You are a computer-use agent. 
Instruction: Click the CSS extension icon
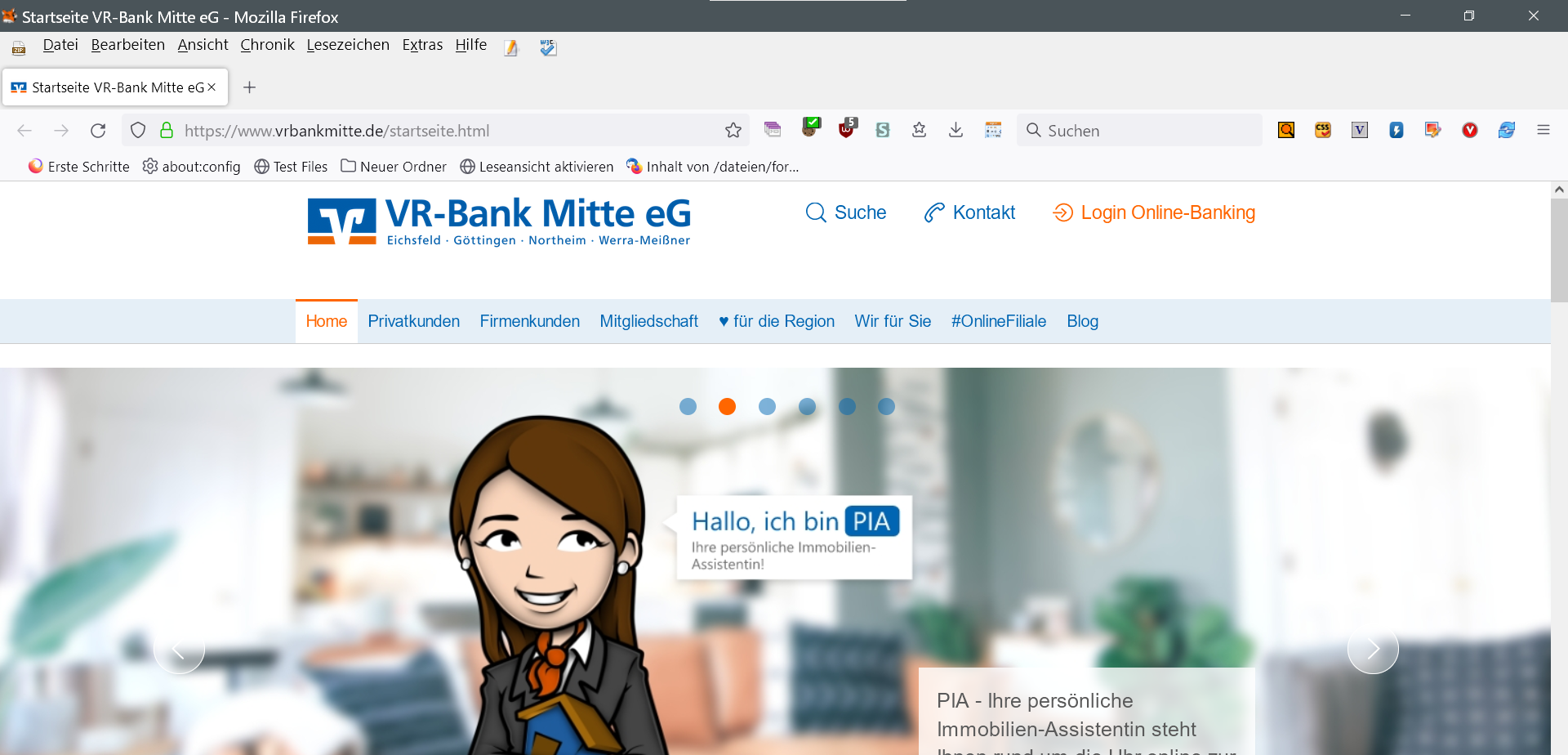coord(1323,130)
